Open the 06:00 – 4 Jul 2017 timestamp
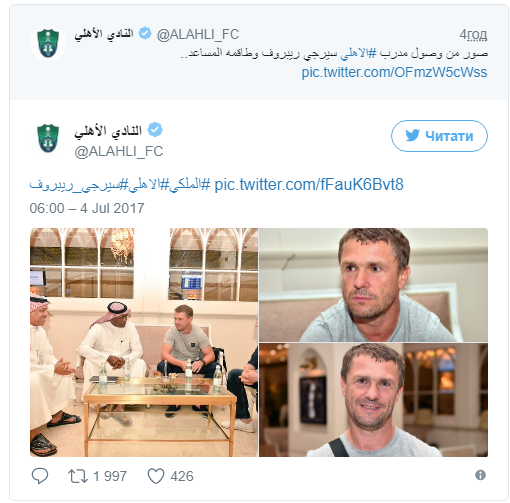The image size is (510, 503). (87, 208)
